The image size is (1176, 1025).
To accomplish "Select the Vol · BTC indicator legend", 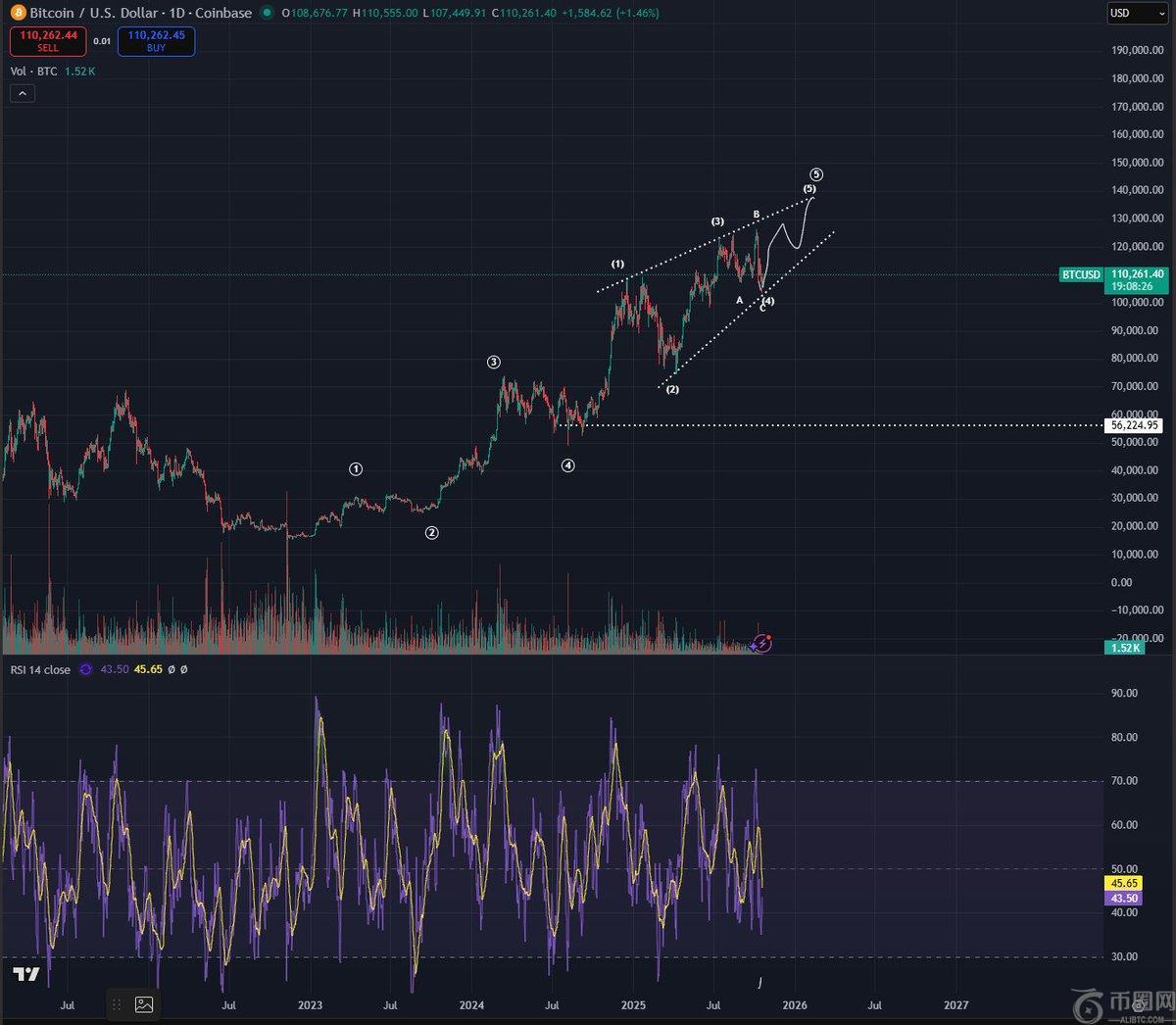I will click(x=34, y=72).
